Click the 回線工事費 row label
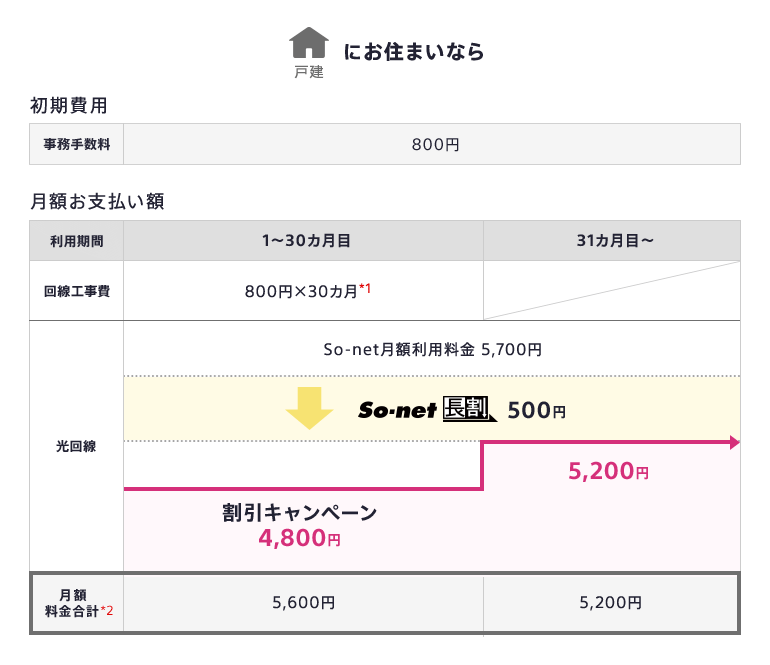Screen dimensions: 770x665 (x=76, y=292)
